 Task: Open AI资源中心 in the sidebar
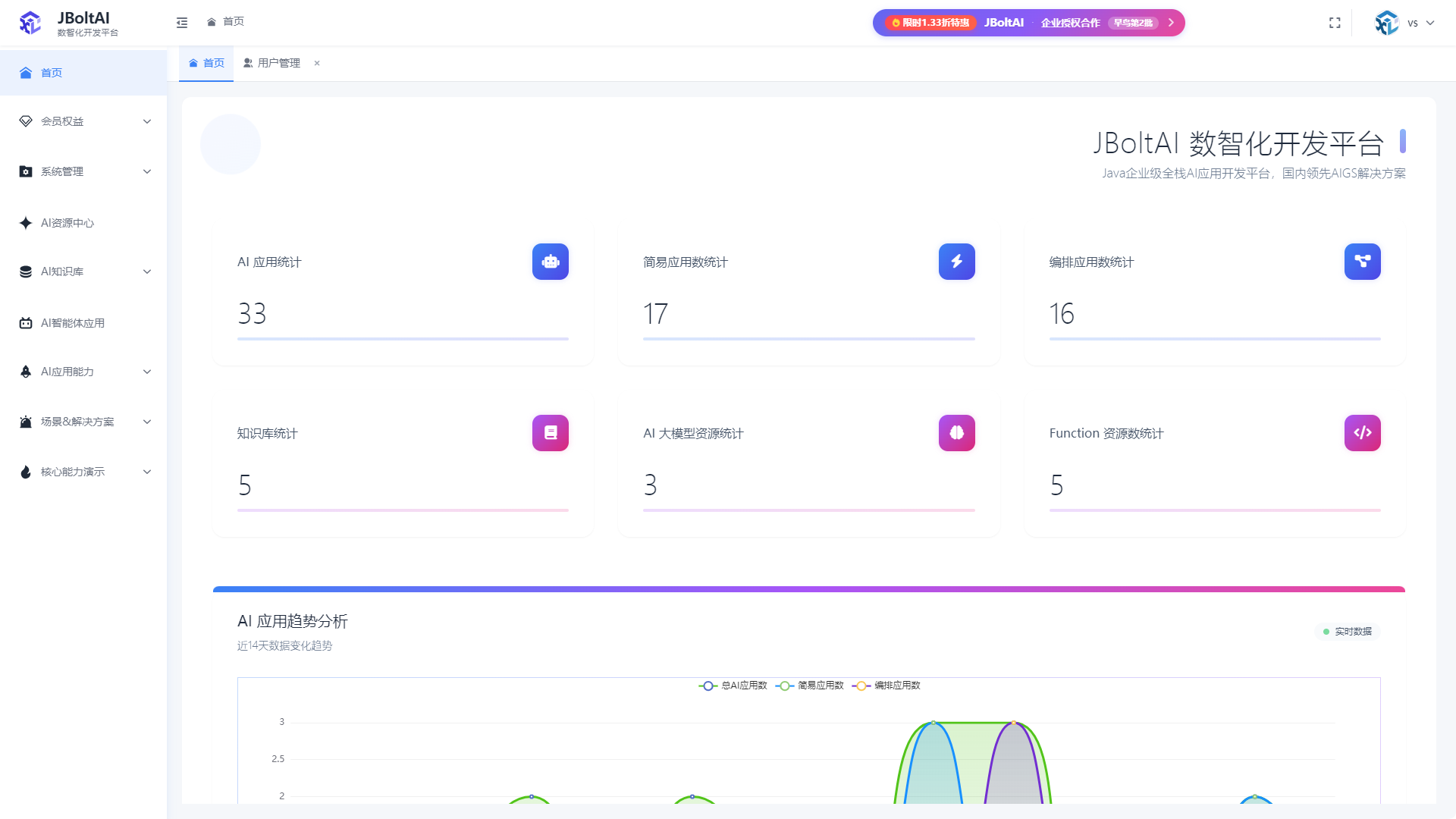click(67, 223)
